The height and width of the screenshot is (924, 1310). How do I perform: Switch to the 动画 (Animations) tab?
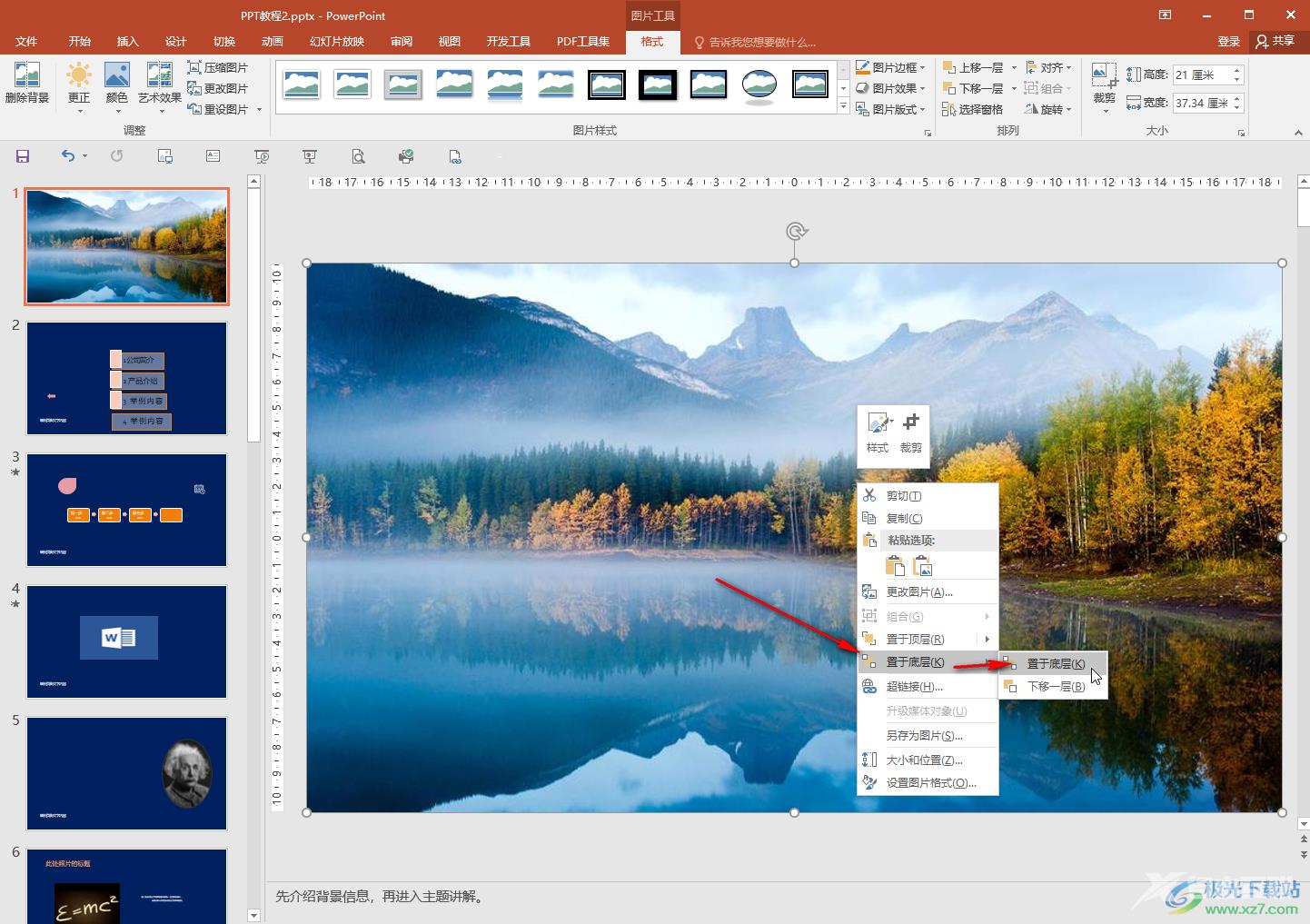273,42
